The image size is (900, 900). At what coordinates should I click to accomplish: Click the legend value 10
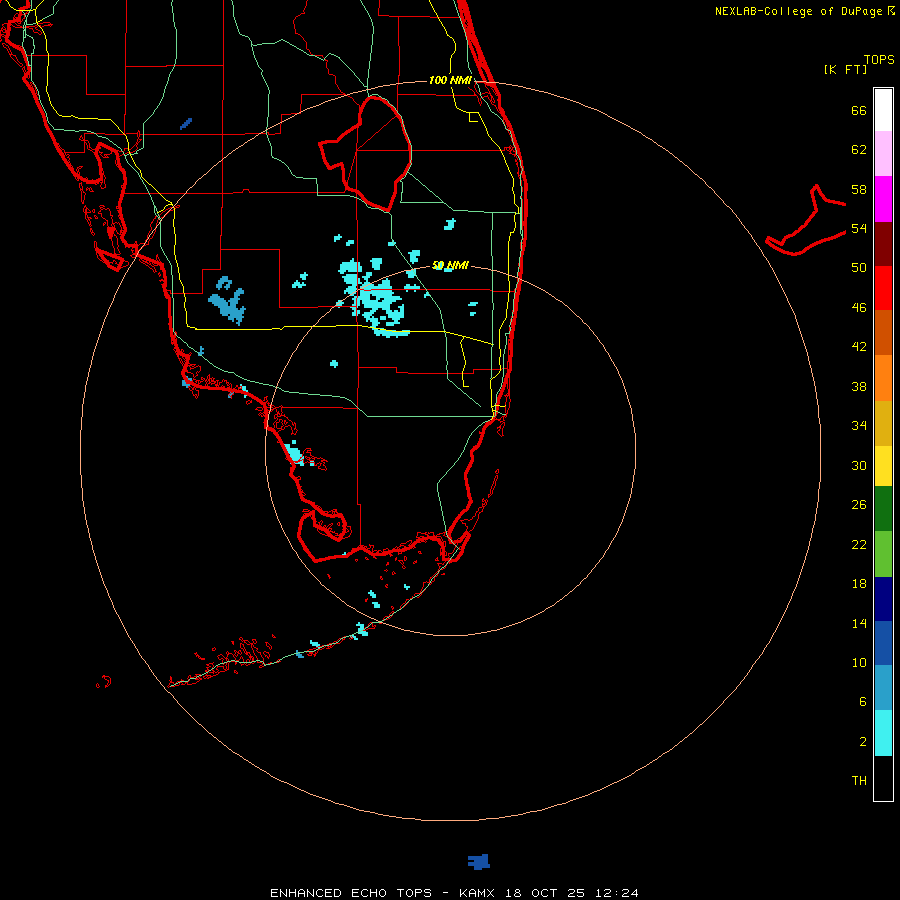(859, 662)
